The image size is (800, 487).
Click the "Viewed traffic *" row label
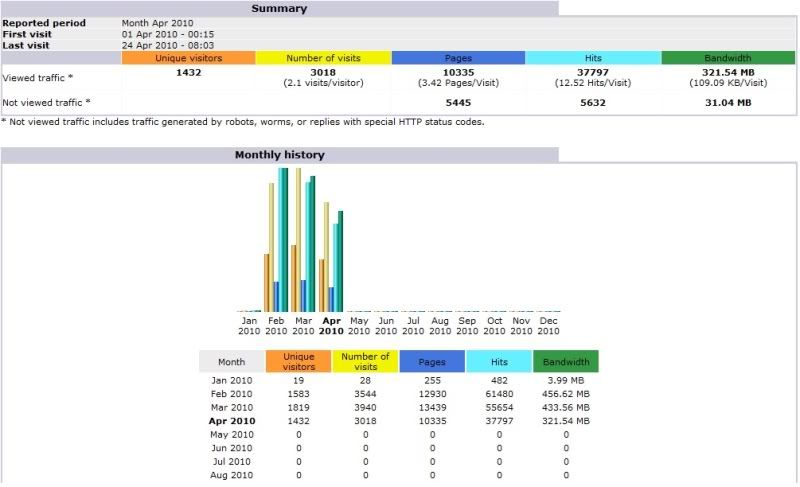38,77
